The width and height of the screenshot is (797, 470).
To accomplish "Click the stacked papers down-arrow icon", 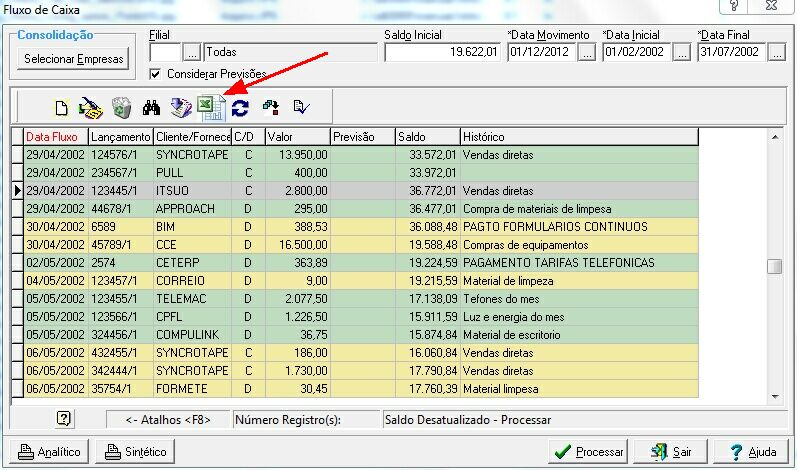I will pyautogui.click(x=180, y=108).
